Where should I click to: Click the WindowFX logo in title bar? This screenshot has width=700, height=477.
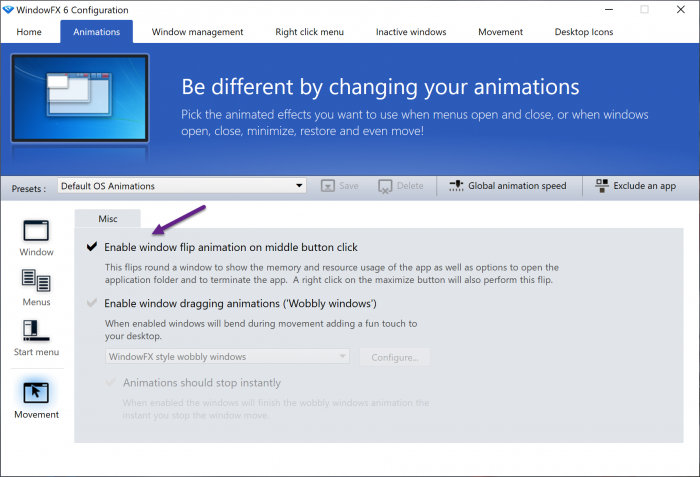click(10, 9)
